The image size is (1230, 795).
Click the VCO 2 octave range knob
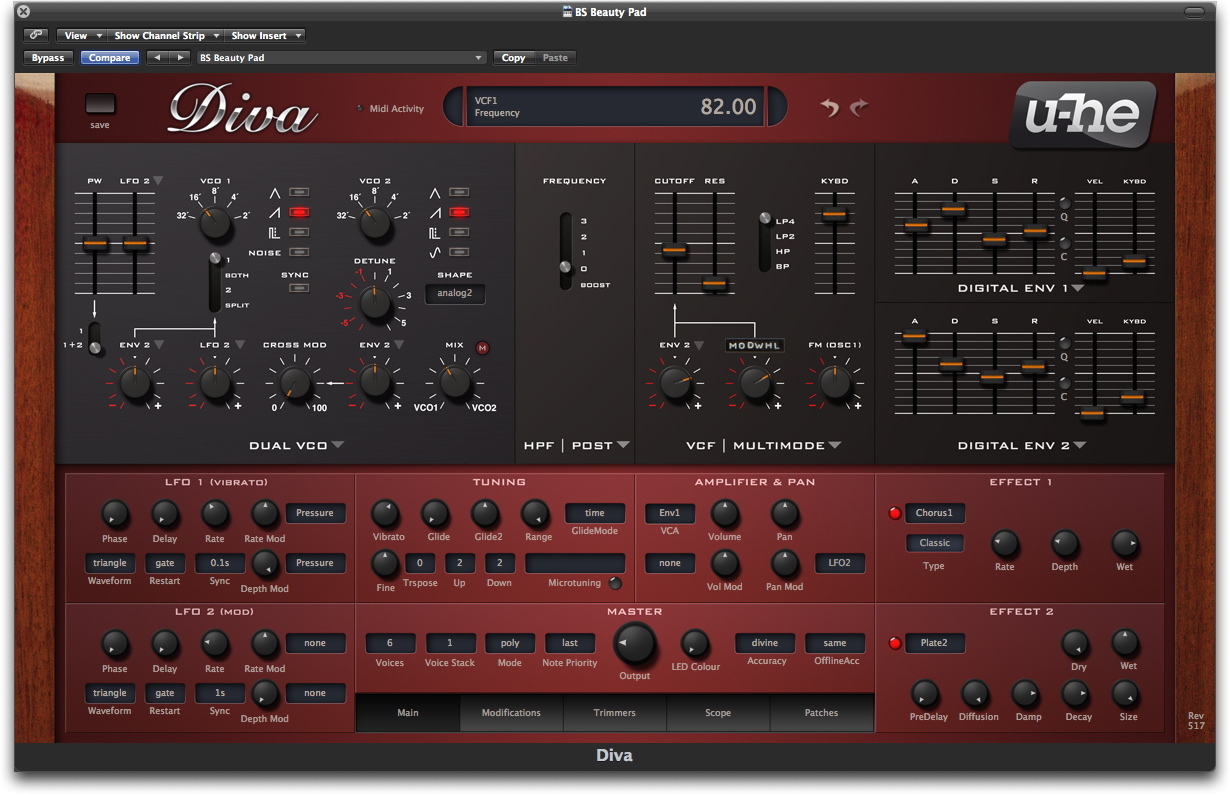click(375, 221)
